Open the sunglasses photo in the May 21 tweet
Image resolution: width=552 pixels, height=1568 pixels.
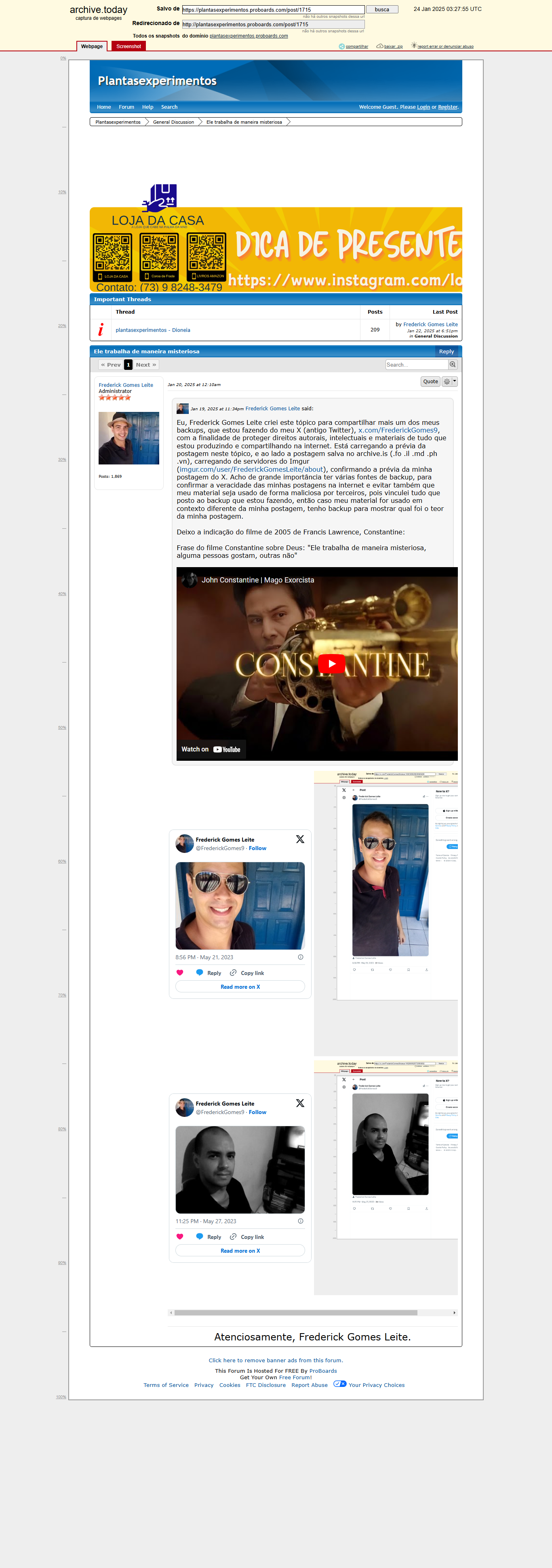pos(240,905)
